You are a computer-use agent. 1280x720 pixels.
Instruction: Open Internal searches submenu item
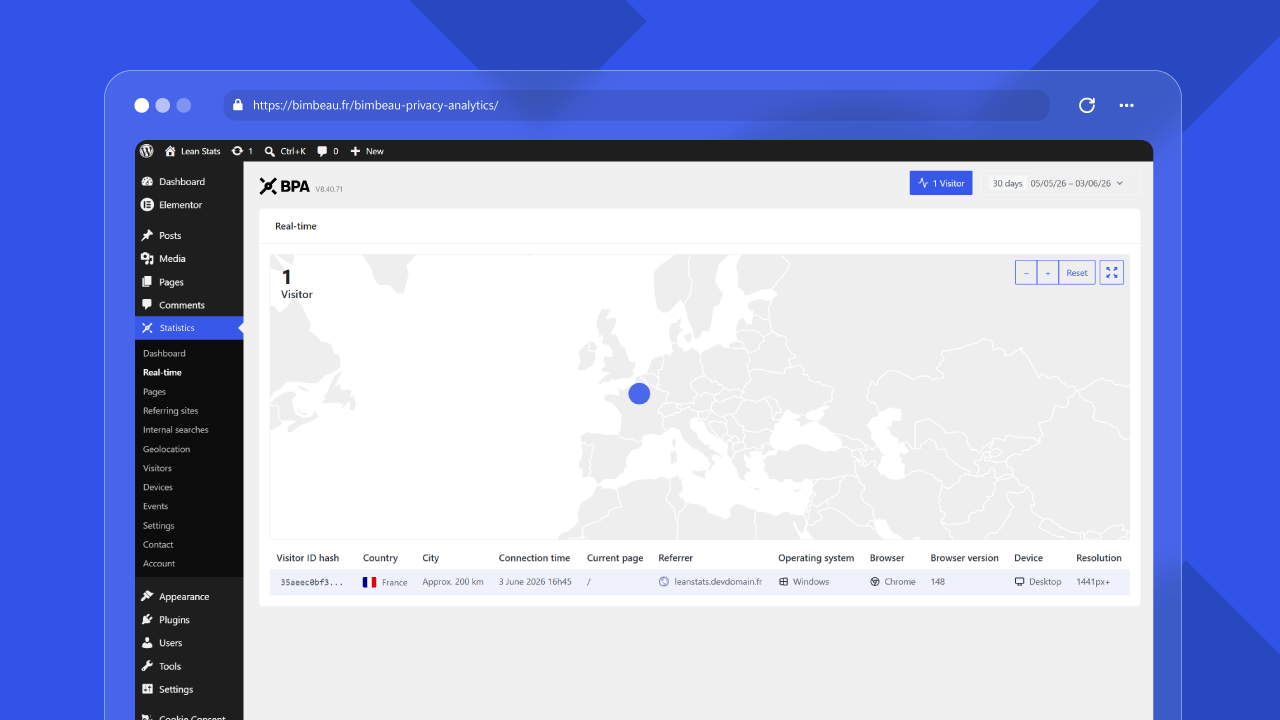point(176,430)
